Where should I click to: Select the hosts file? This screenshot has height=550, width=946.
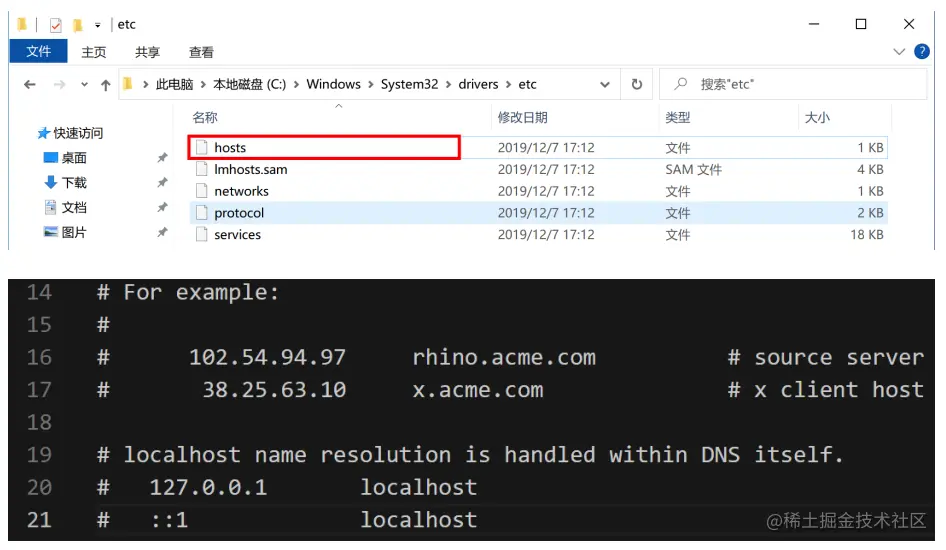[538, 148]
